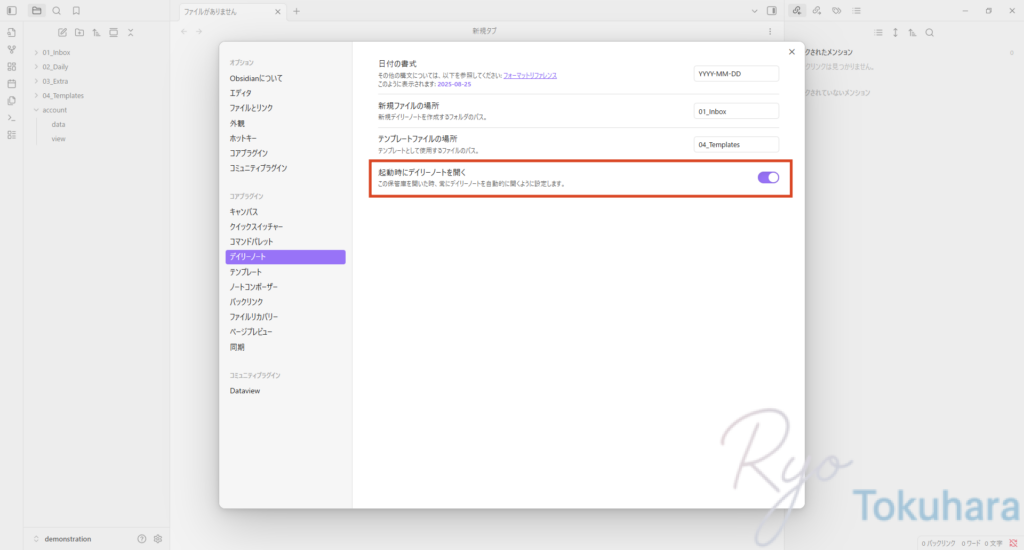
Task: Click the new note icon in file explorer
Action: click(62, 32)
